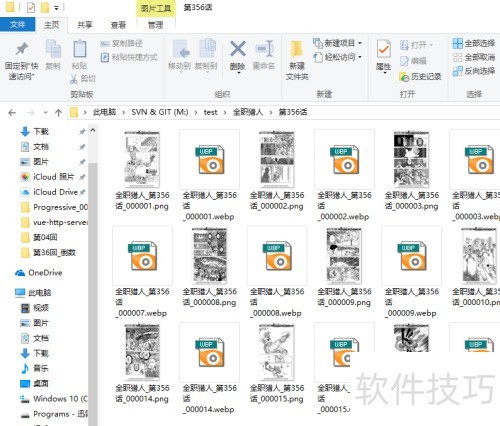The width and height of the screenshot is (500, 426).
Task: Click 全职猎人 breadcrumb in address bar
Action: click(248, 112)
